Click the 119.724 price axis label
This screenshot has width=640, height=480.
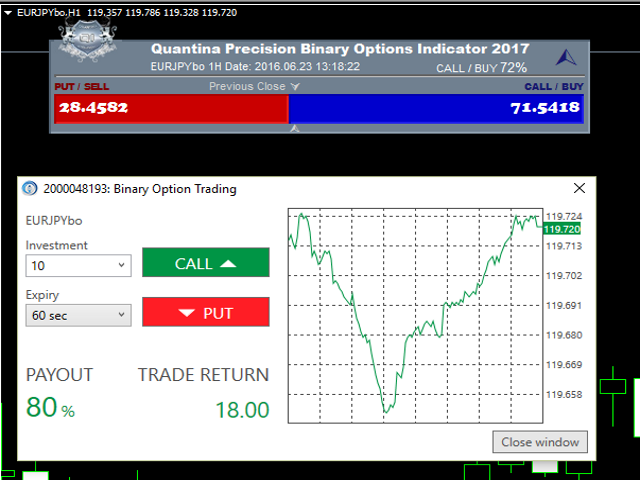pyautogui.click(x=564, y=216)
